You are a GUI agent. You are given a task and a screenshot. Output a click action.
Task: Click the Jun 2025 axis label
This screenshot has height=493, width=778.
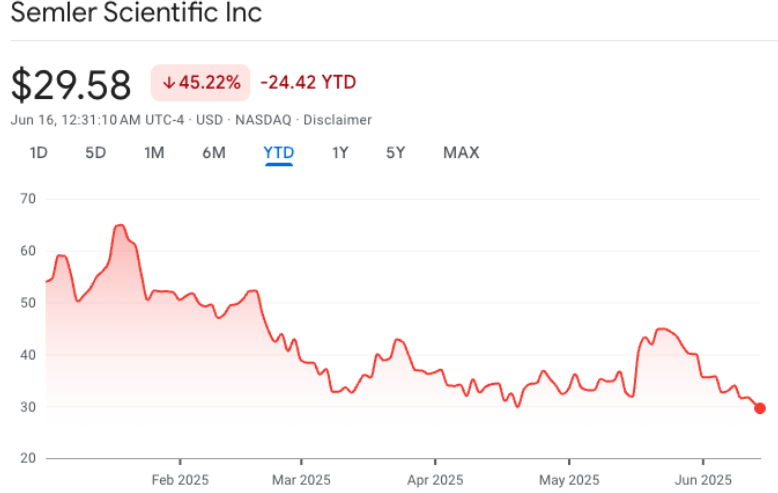pyautogui.click(x=702, y=480)
